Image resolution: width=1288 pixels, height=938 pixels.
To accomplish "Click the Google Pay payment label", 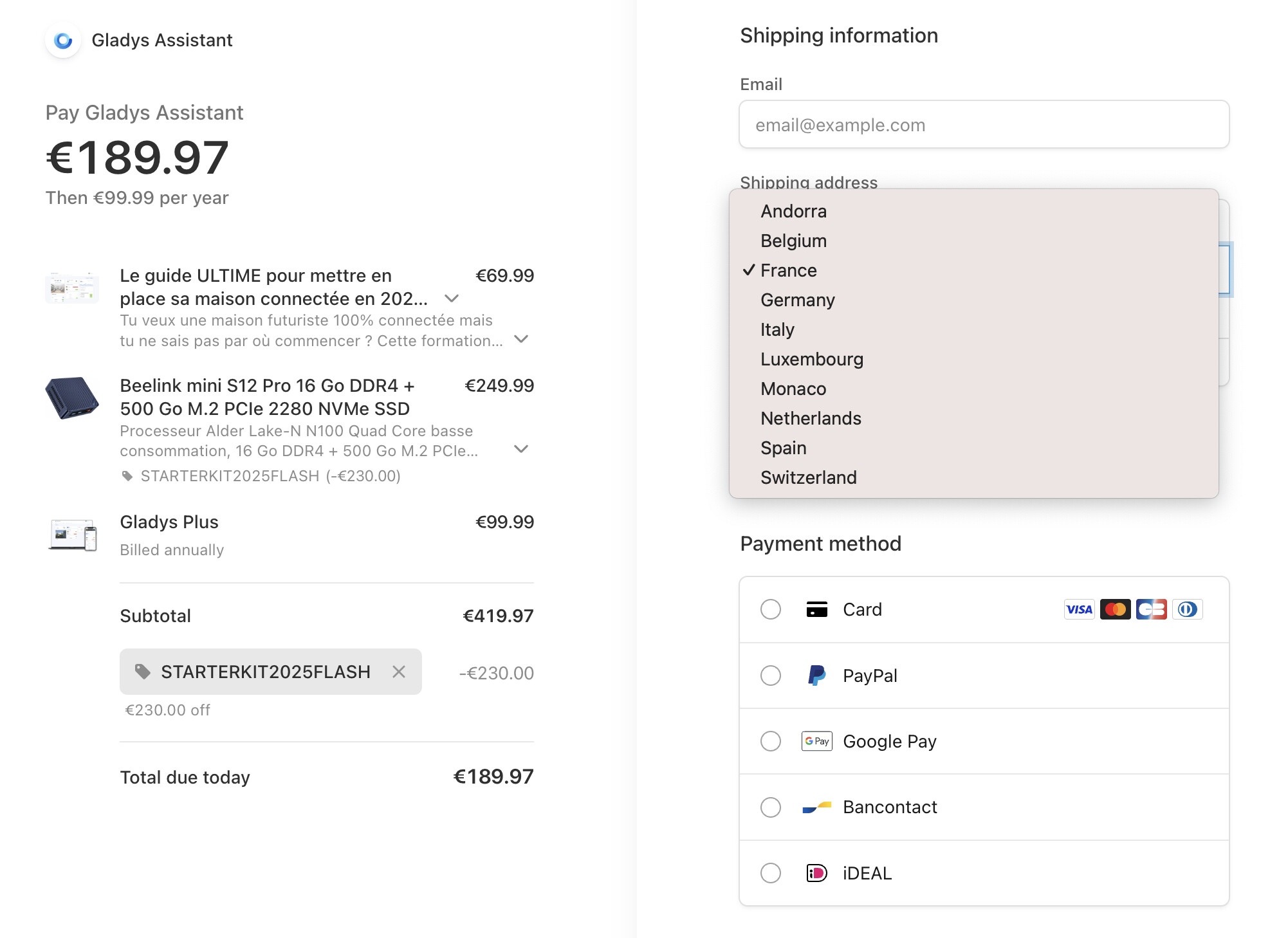I will click(890, 742).
